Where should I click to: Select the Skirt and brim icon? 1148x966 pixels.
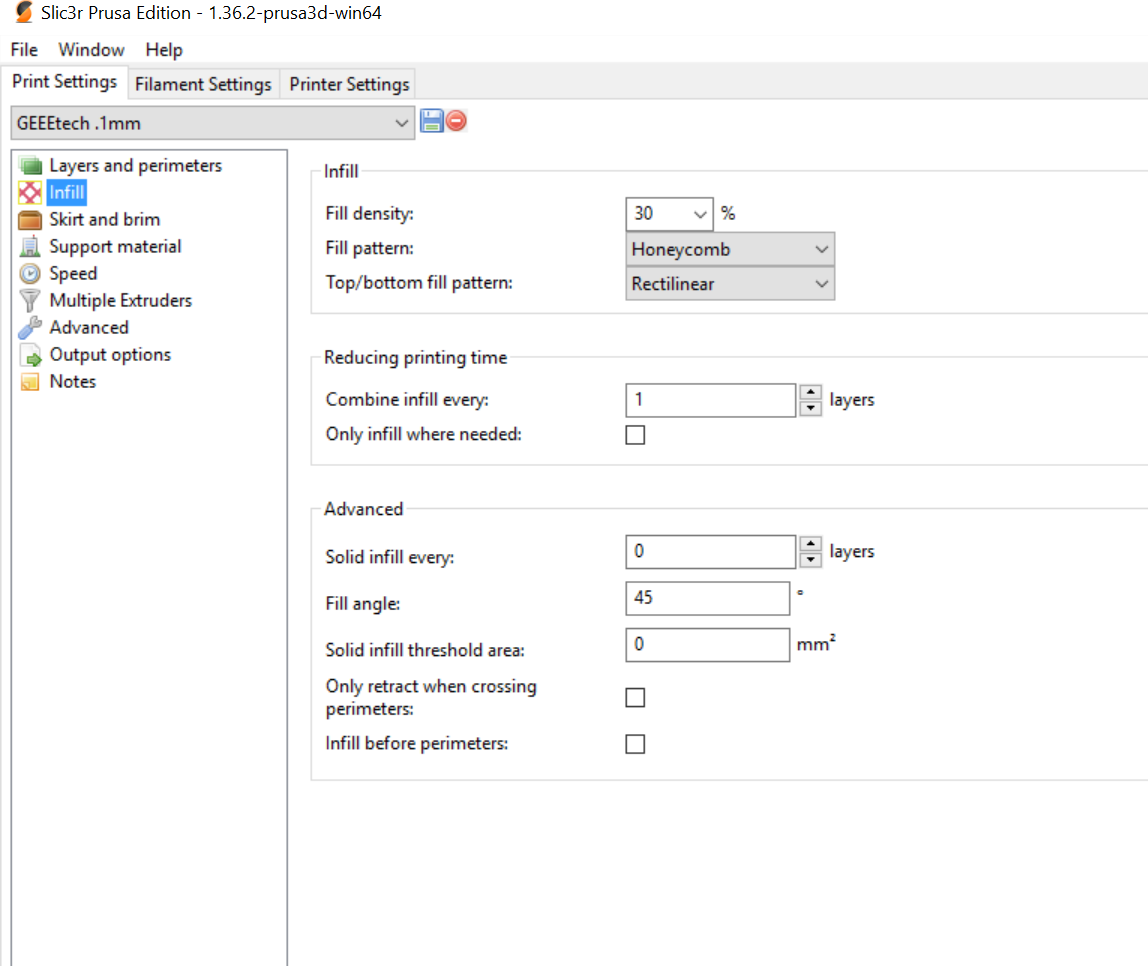[31, 220]
